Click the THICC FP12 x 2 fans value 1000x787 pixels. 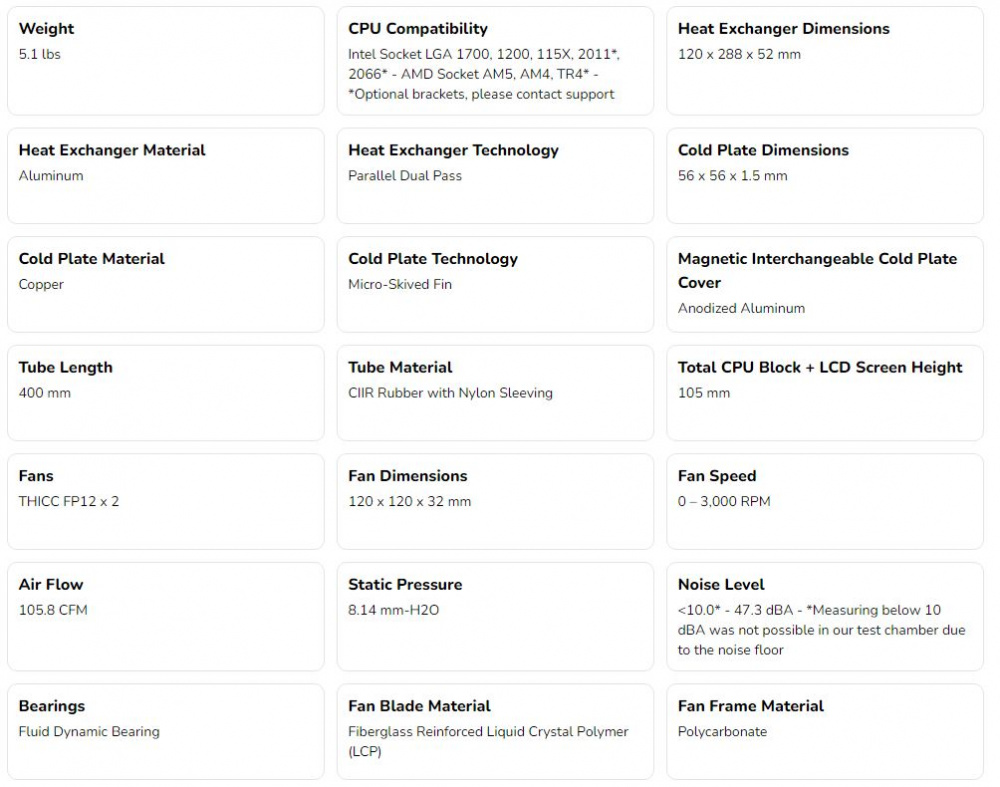point(69,501)
